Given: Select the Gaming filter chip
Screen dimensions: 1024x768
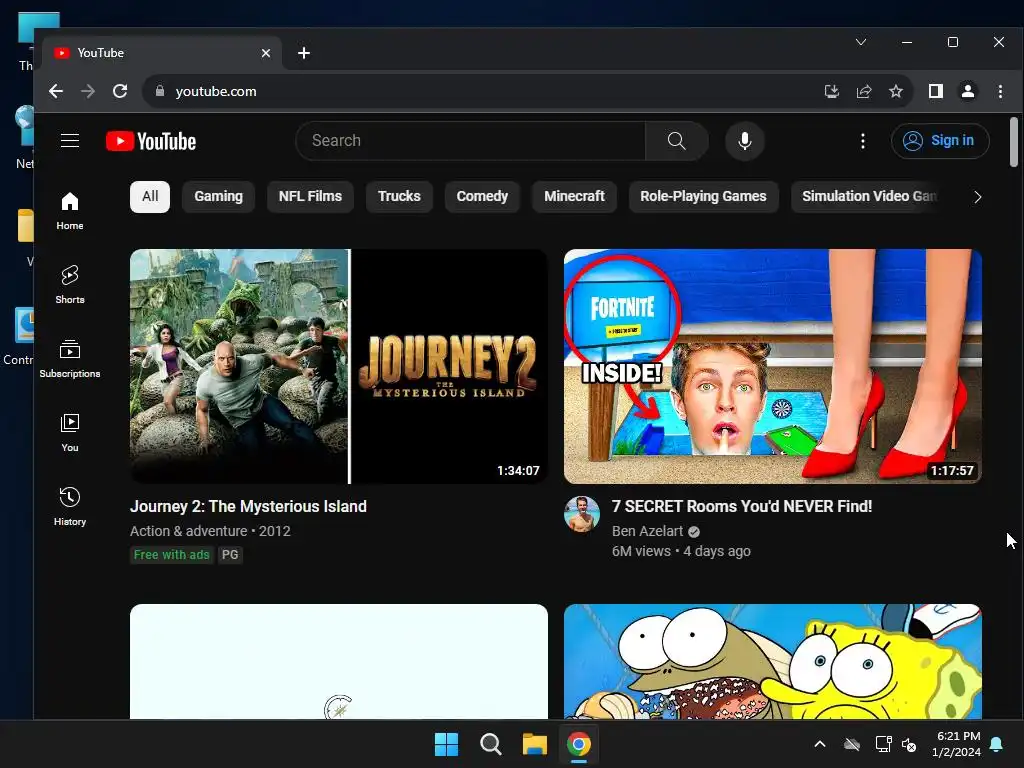Looking at the screenshot, I should tap(218, 197).
